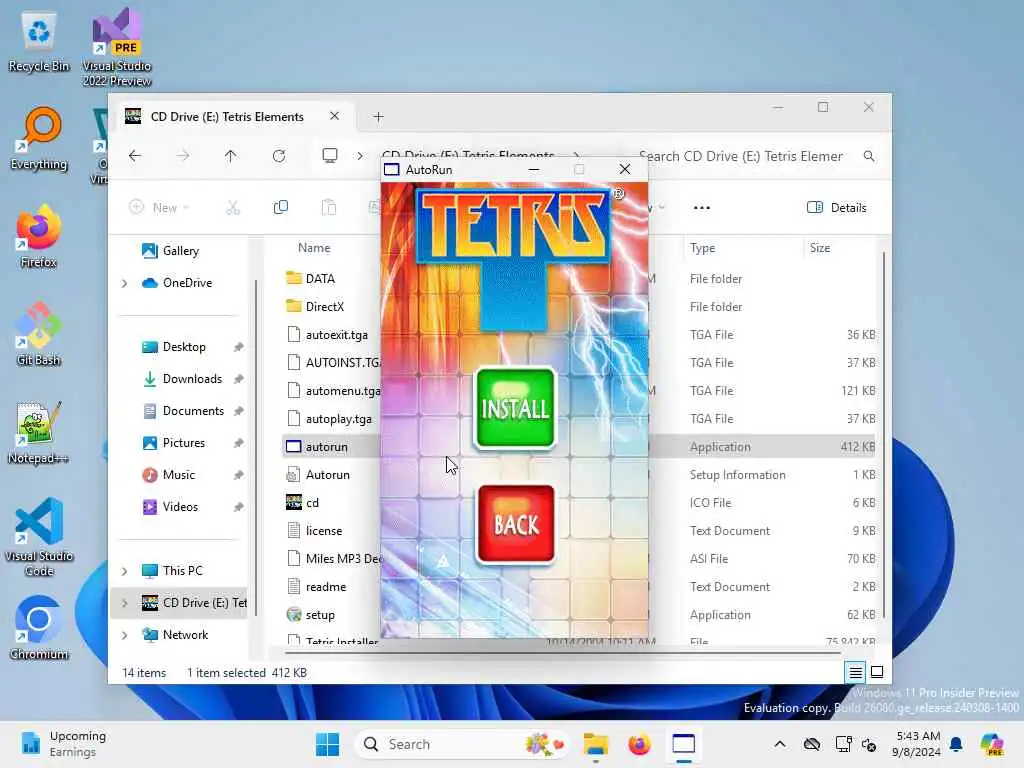Open the Windows Start menu

click(x=327, y=744)
